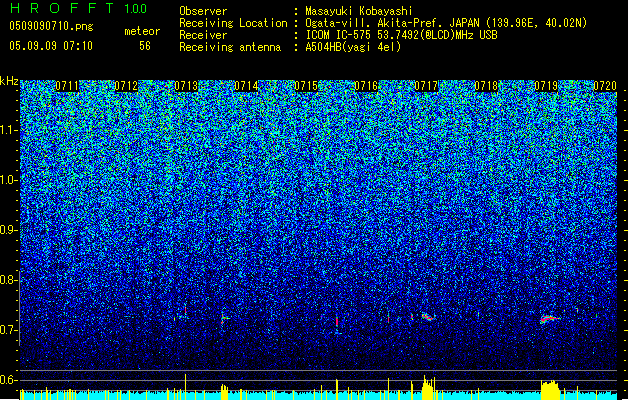The height and width of the screenshot is (400, 629).
Task: Click the 0714 time marker
Action: (246, 86)
